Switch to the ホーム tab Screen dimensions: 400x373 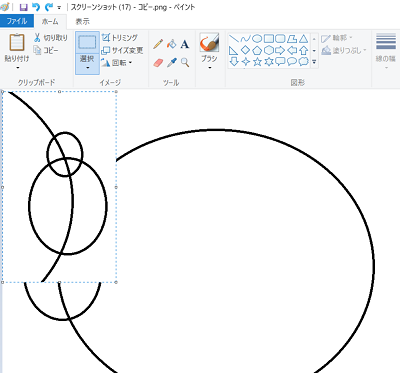tap(50, 22)
